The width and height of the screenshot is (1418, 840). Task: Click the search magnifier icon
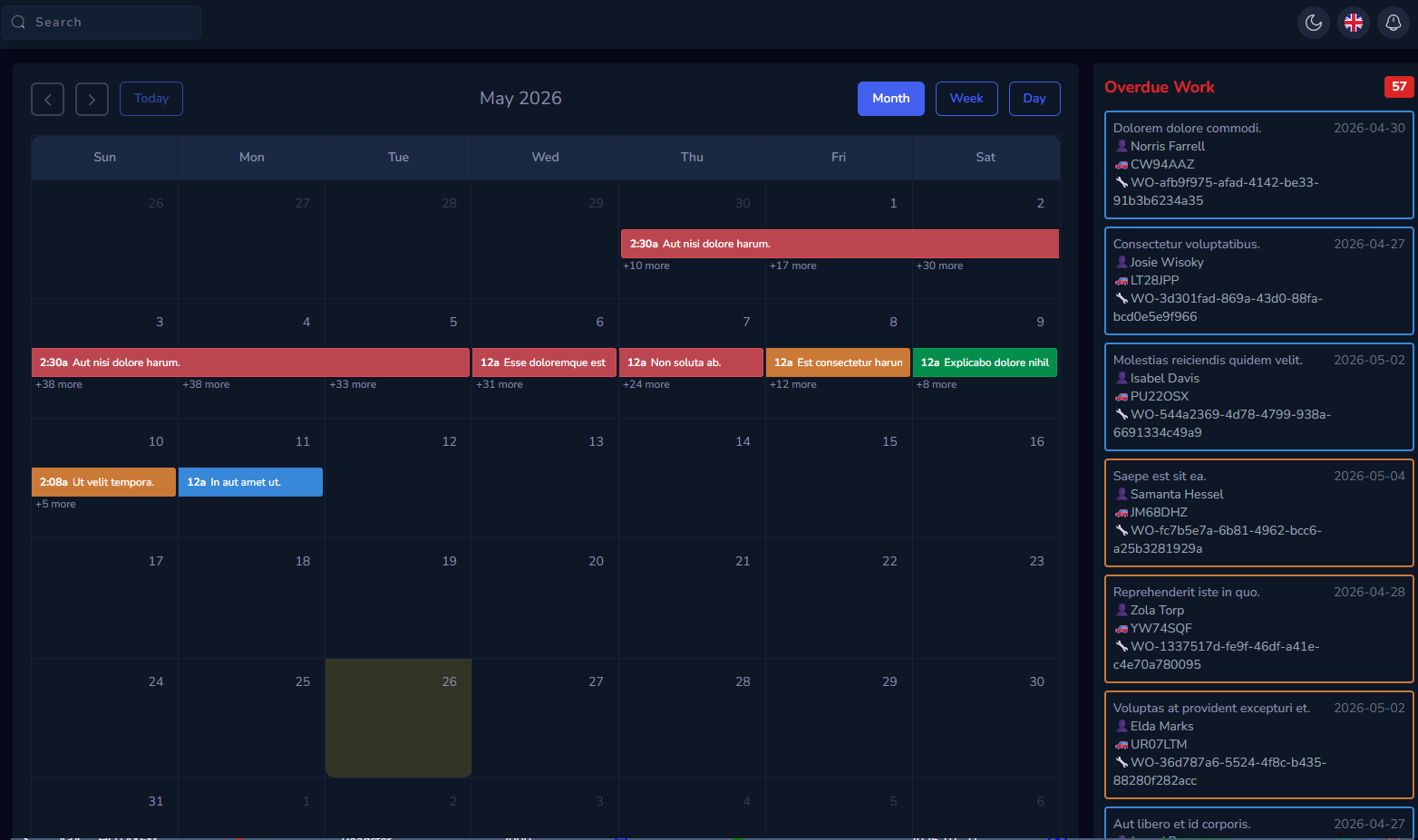coord(18,23)
